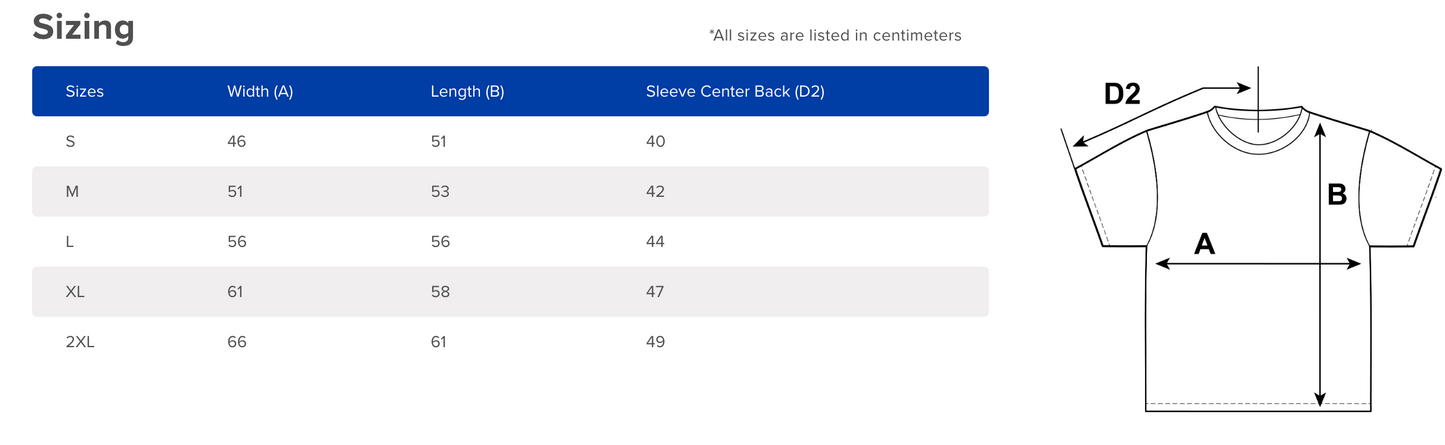Click the Sizing heading
Screen dimensions: 1445x445
point(83,27)
